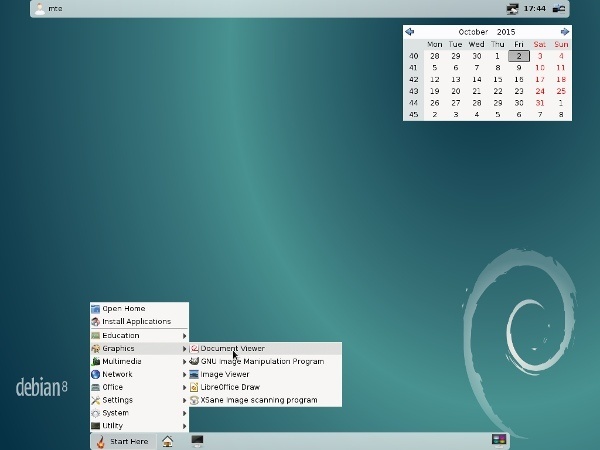Click the System gear icon
The image size is (600, 450).
pos(96,413)
